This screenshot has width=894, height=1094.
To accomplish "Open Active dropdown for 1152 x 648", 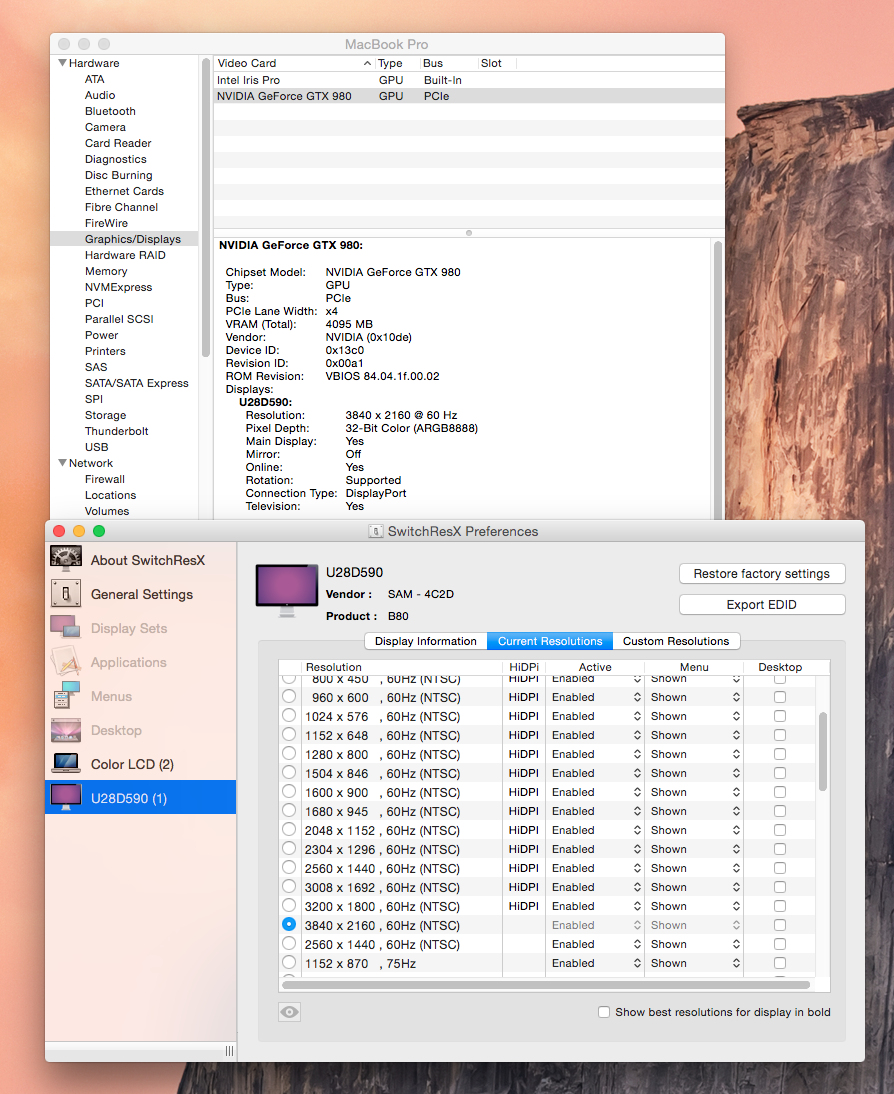I will point(595,735).
